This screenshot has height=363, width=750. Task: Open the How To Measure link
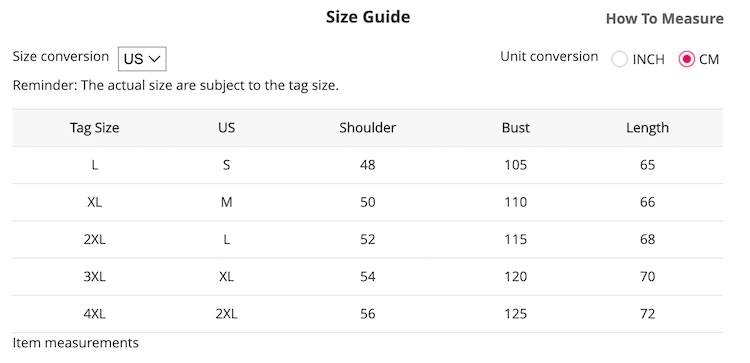tap(664, 19)
